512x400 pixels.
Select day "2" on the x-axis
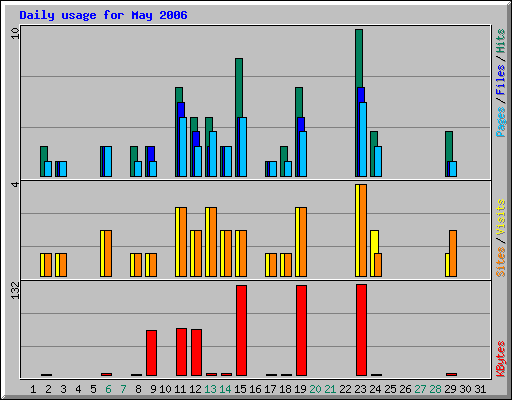48,389
